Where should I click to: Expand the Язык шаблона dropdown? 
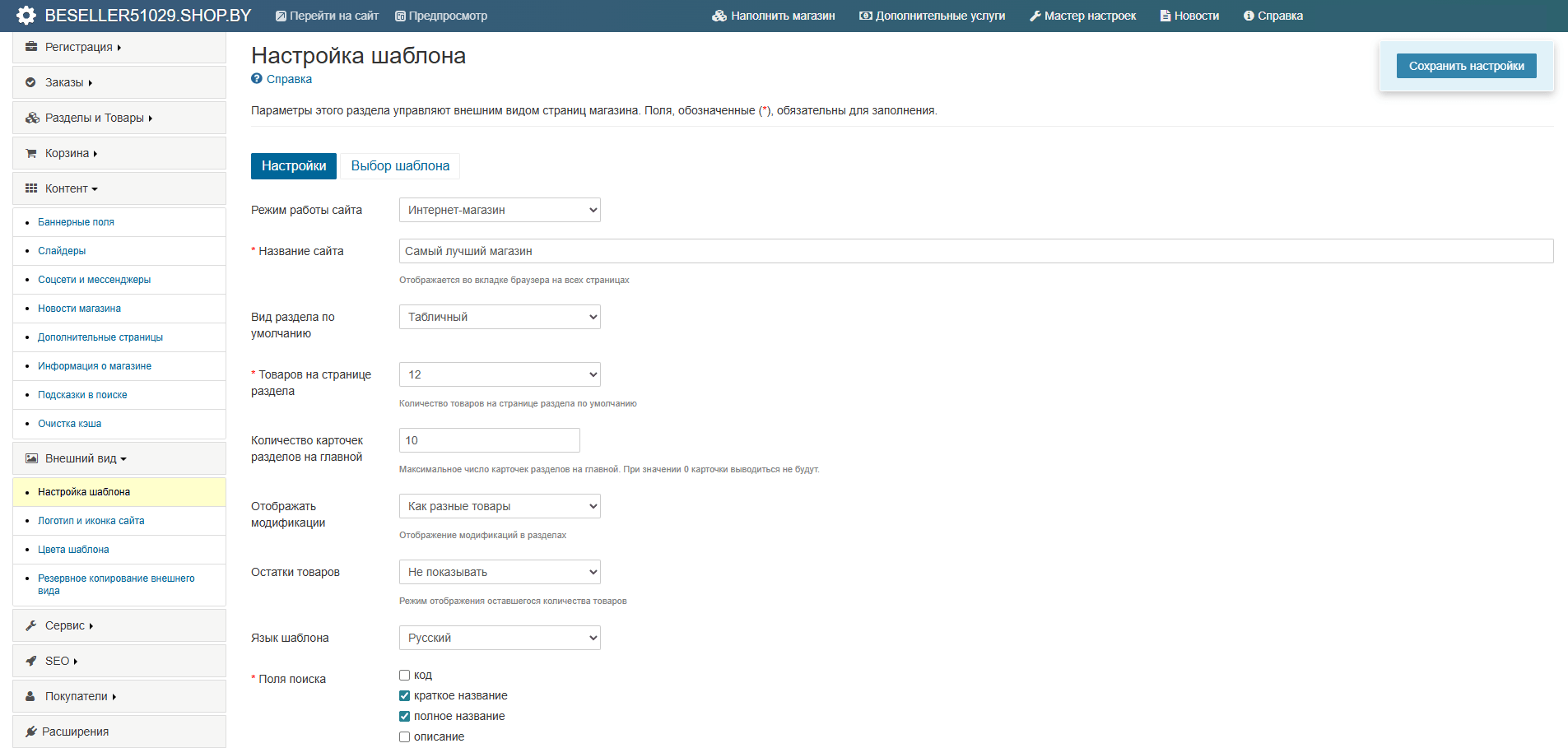(500, 638)
